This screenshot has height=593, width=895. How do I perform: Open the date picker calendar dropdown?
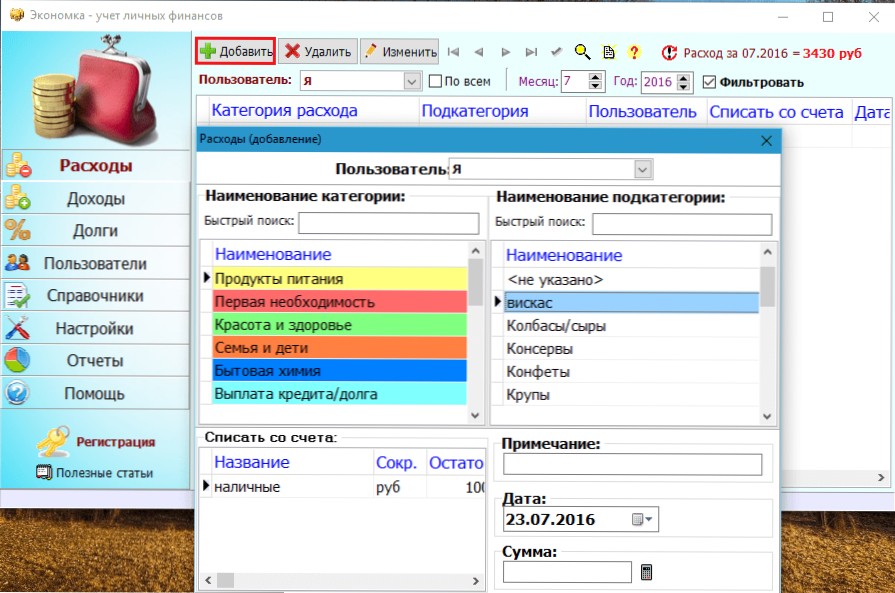pos(642,520)
